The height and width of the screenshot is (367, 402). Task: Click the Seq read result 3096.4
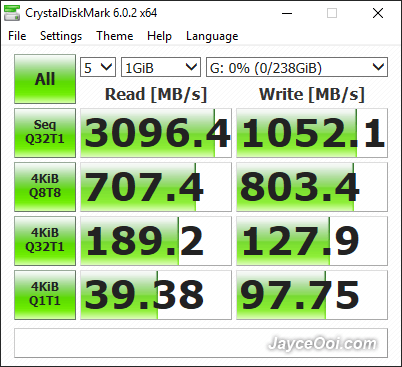point(156,133)
